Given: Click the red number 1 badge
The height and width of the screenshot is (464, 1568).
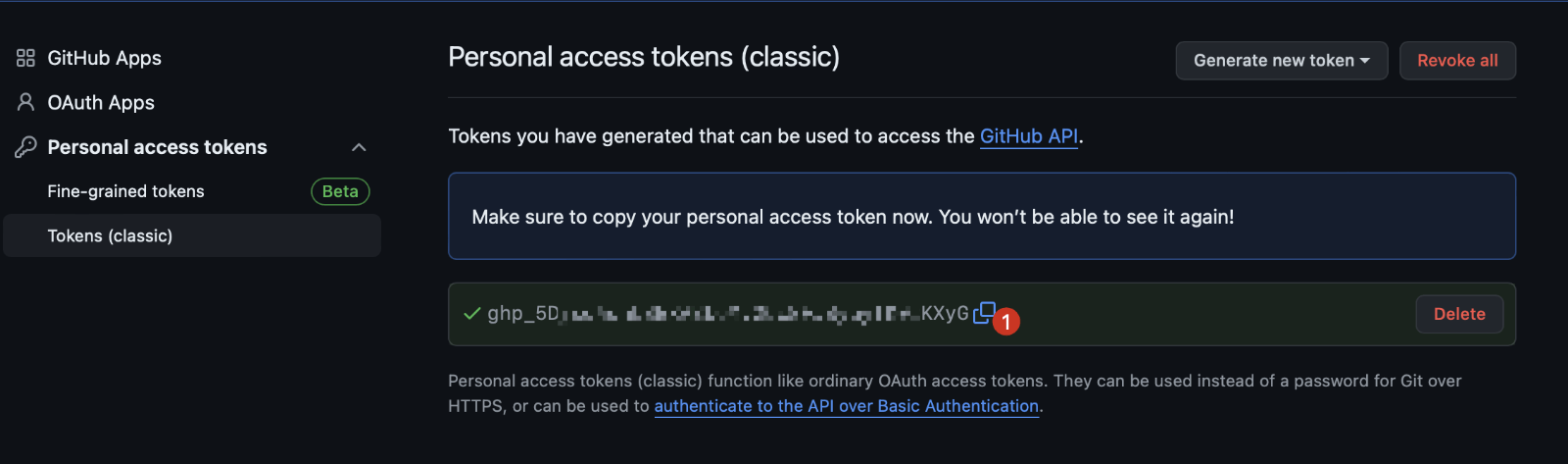Looking at the screenshot, I should [1006, 322].
